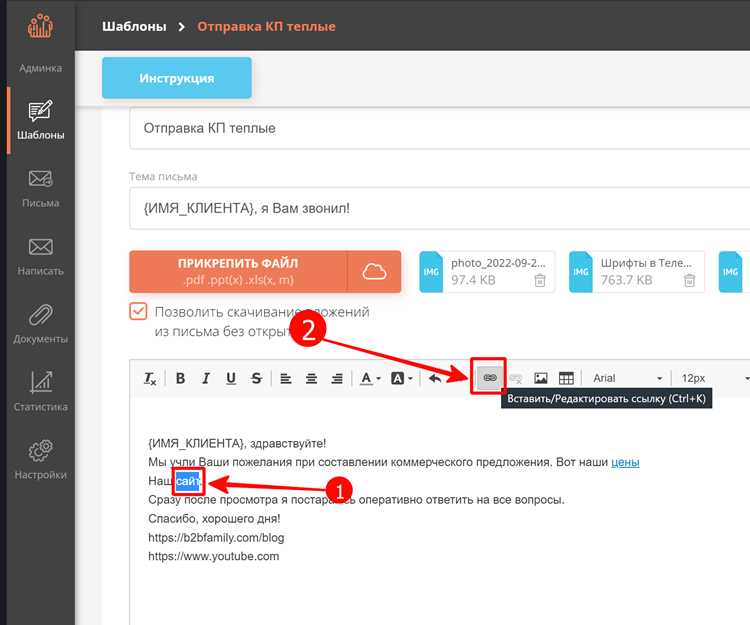
Task: Open the Шаблоны sidebar section
Action: click(x=41, y=120)
